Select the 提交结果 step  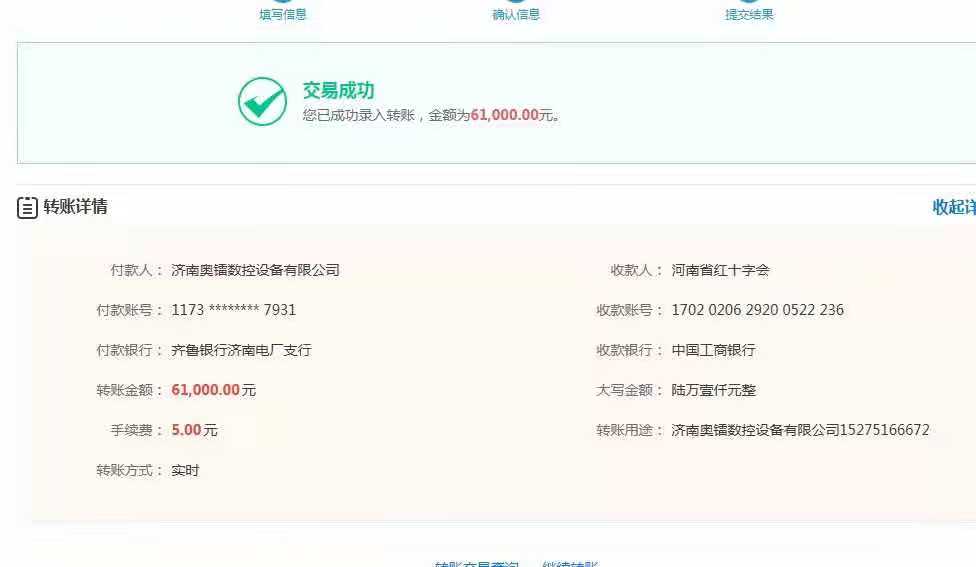(x=749, y=14)
